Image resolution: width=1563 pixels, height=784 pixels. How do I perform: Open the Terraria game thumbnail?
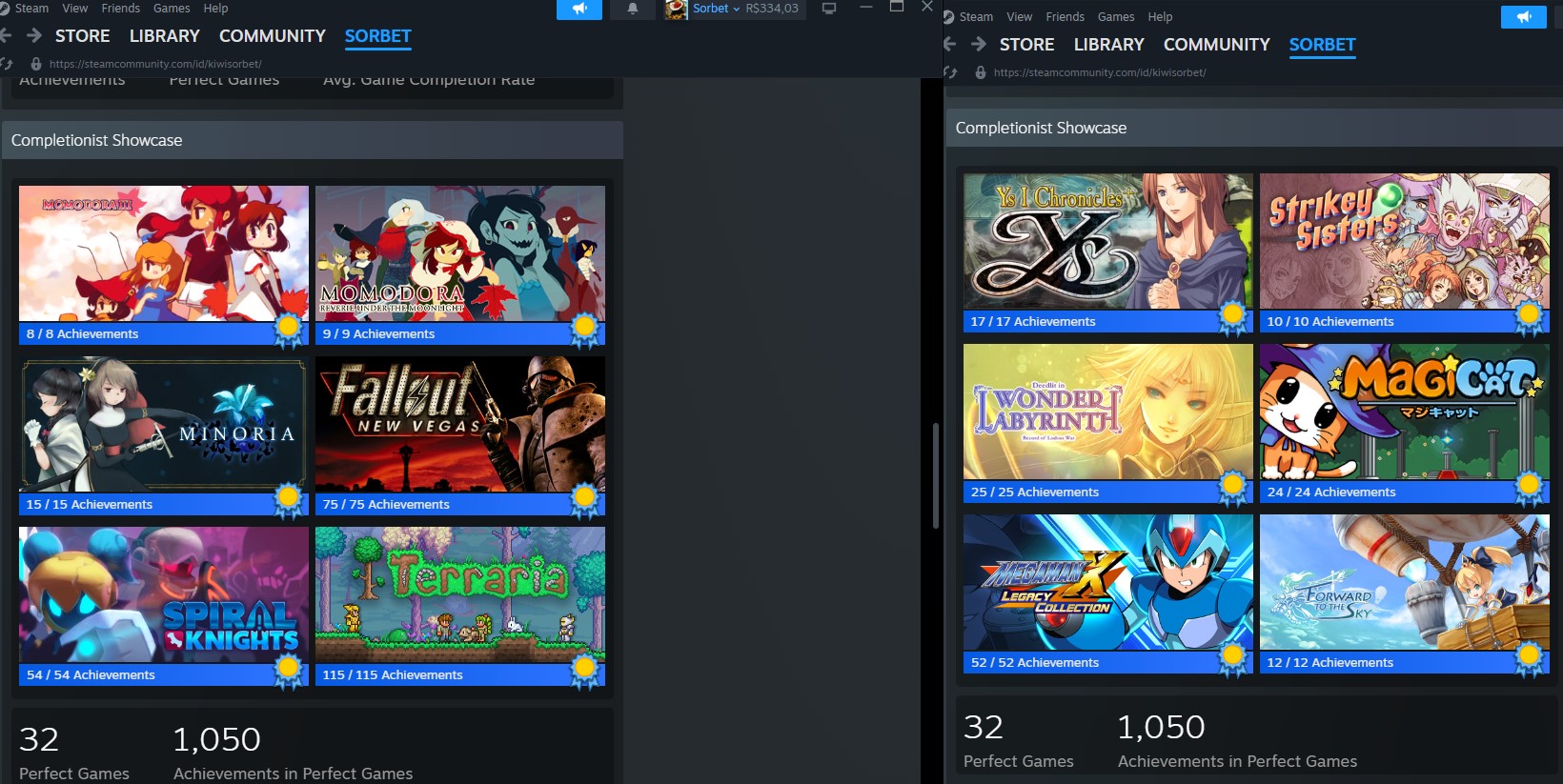[460, 594]
